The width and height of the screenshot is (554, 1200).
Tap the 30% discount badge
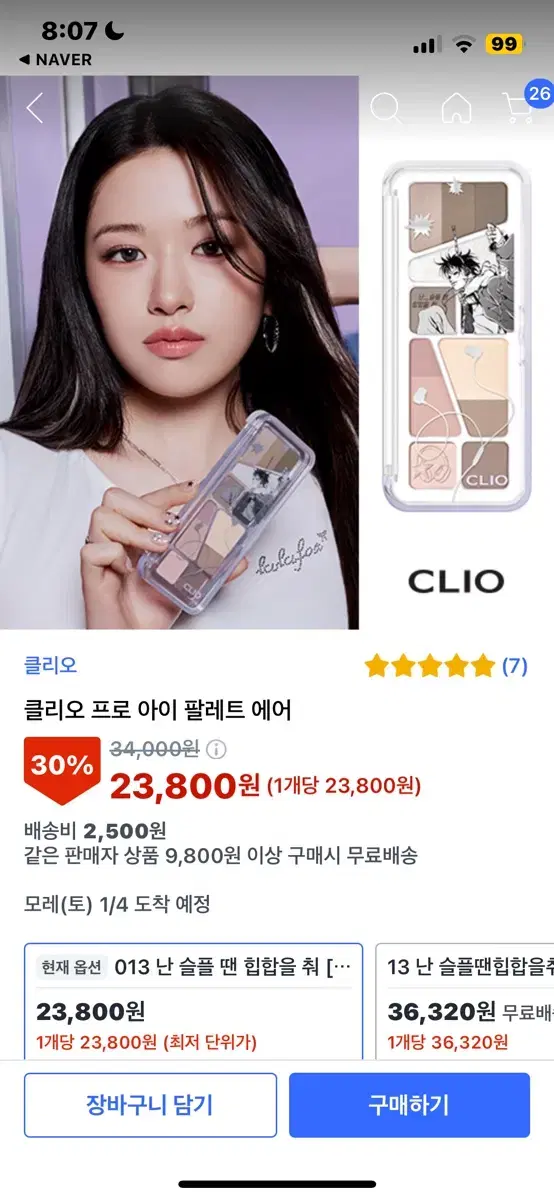(x=62, y=767)
